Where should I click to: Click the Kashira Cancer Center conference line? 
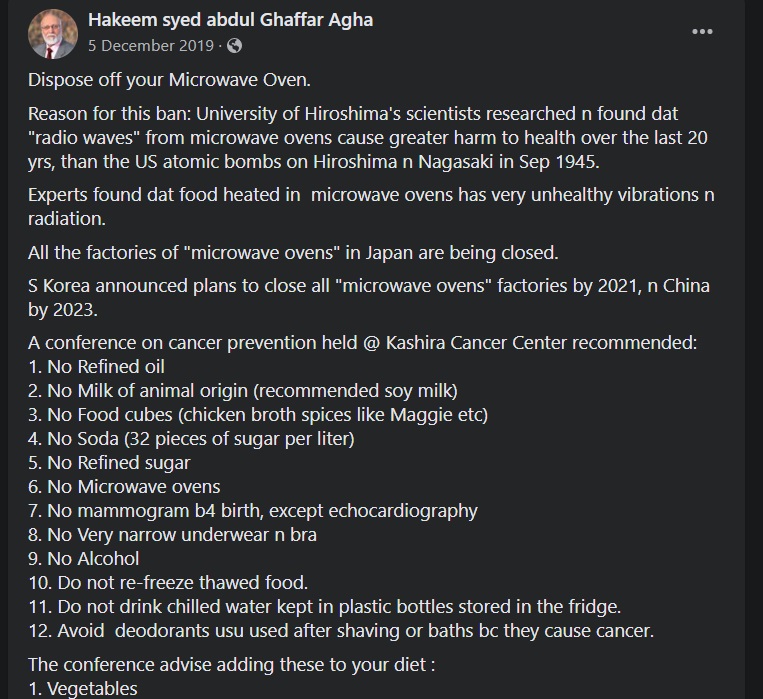(x=362, y=343)
